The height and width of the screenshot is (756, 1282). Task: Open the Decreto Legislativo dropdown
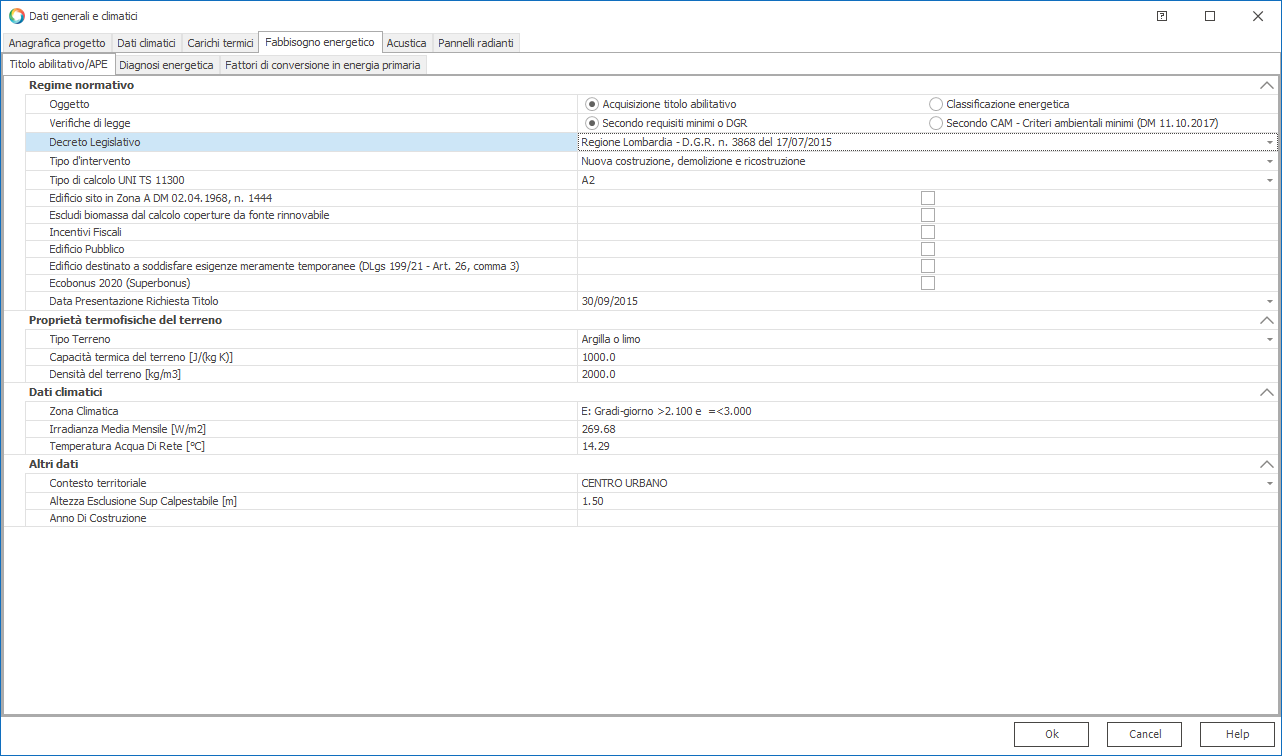[x=1270, y=142]
